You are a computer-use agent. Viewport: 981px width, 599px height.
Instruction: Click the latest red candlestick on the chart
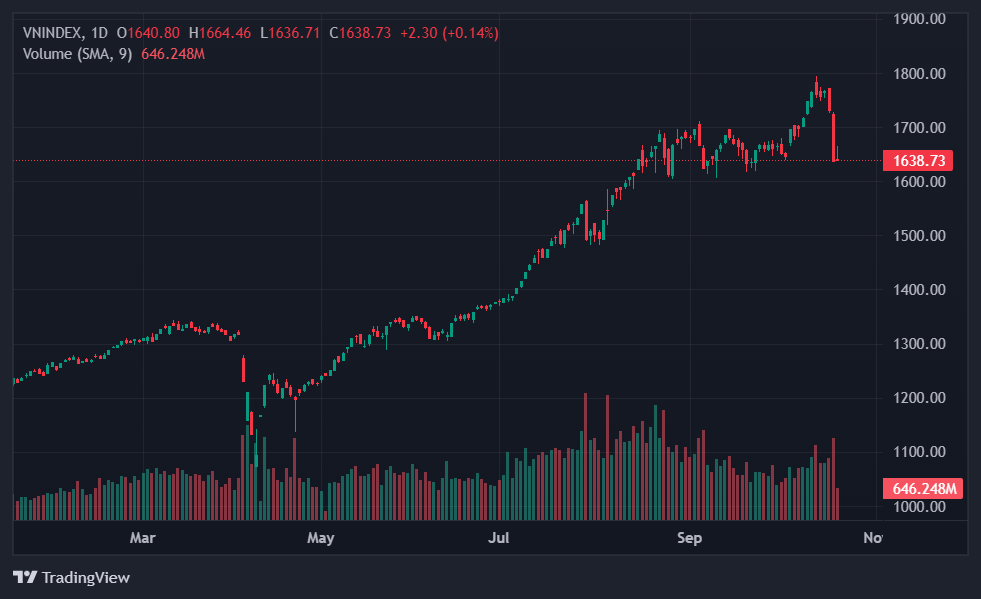[836, 155]
